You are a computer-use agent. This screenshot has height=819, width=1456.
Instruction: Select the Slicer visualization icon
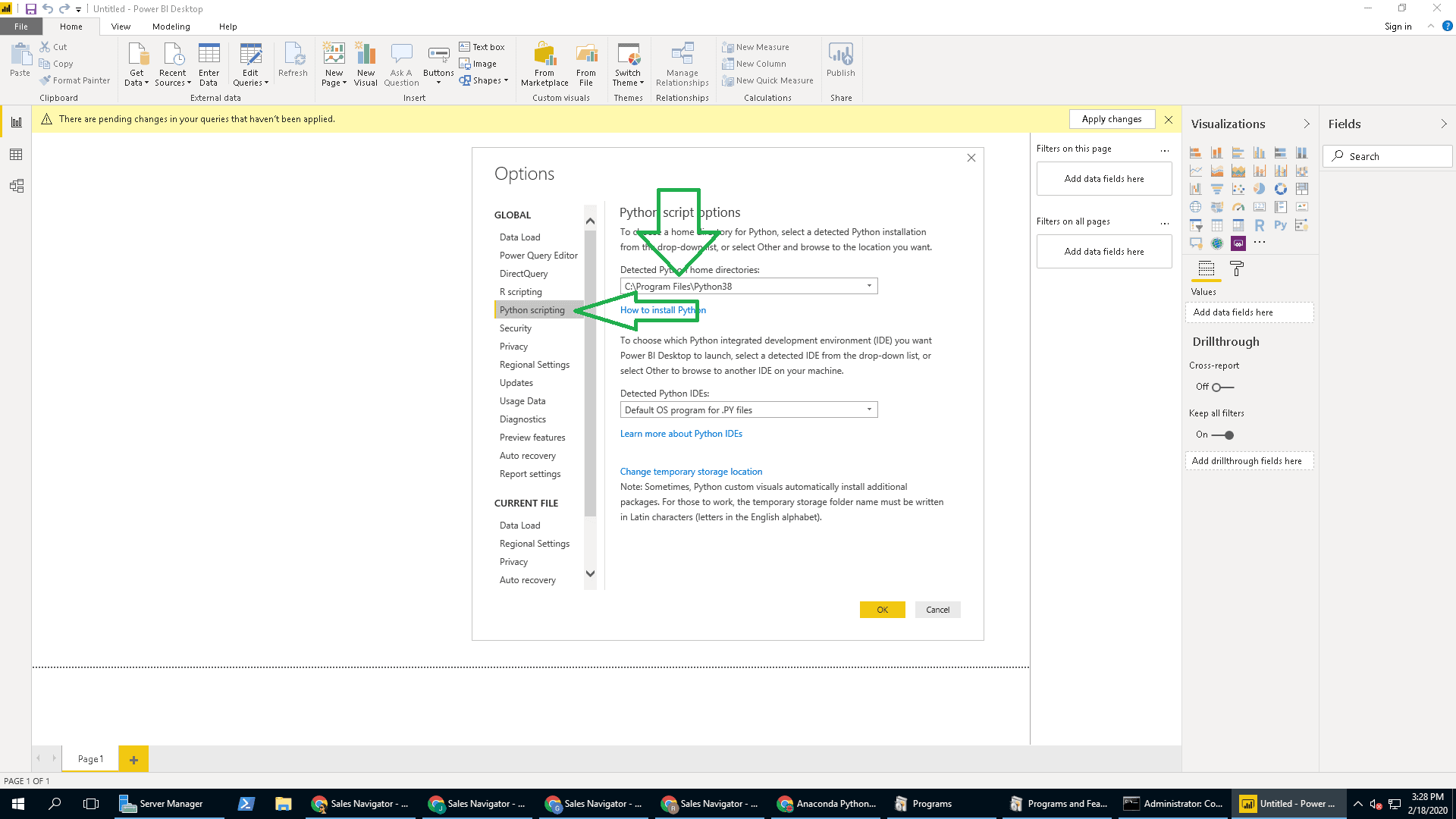[1196, 225]
